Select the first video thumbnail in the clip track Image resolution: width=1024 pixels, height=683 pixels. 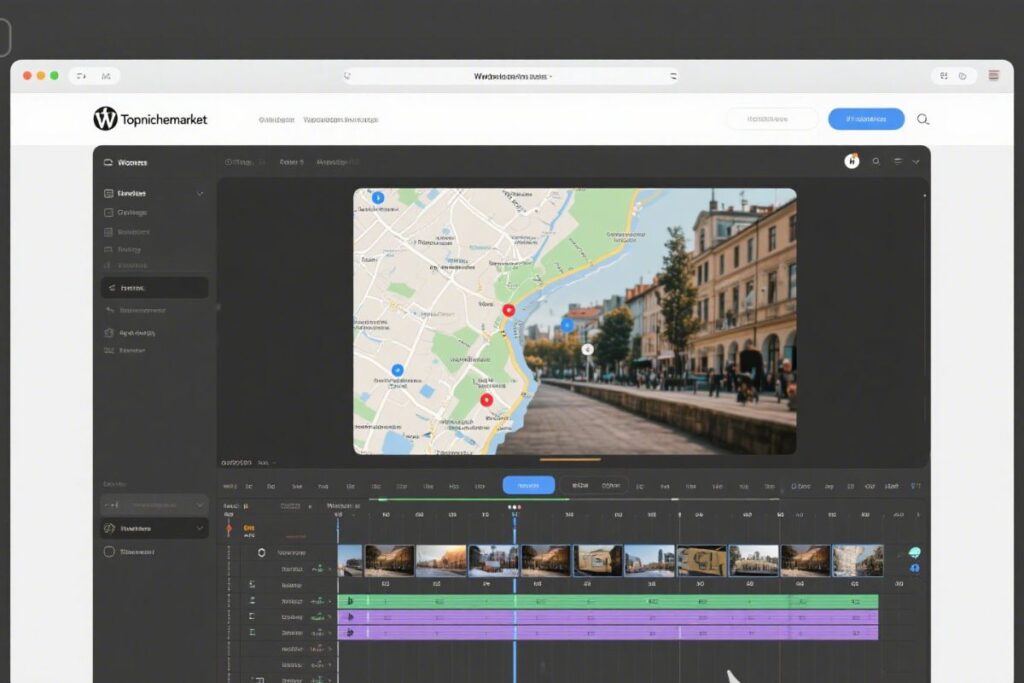pyautogui.click(x=350, y=560)
